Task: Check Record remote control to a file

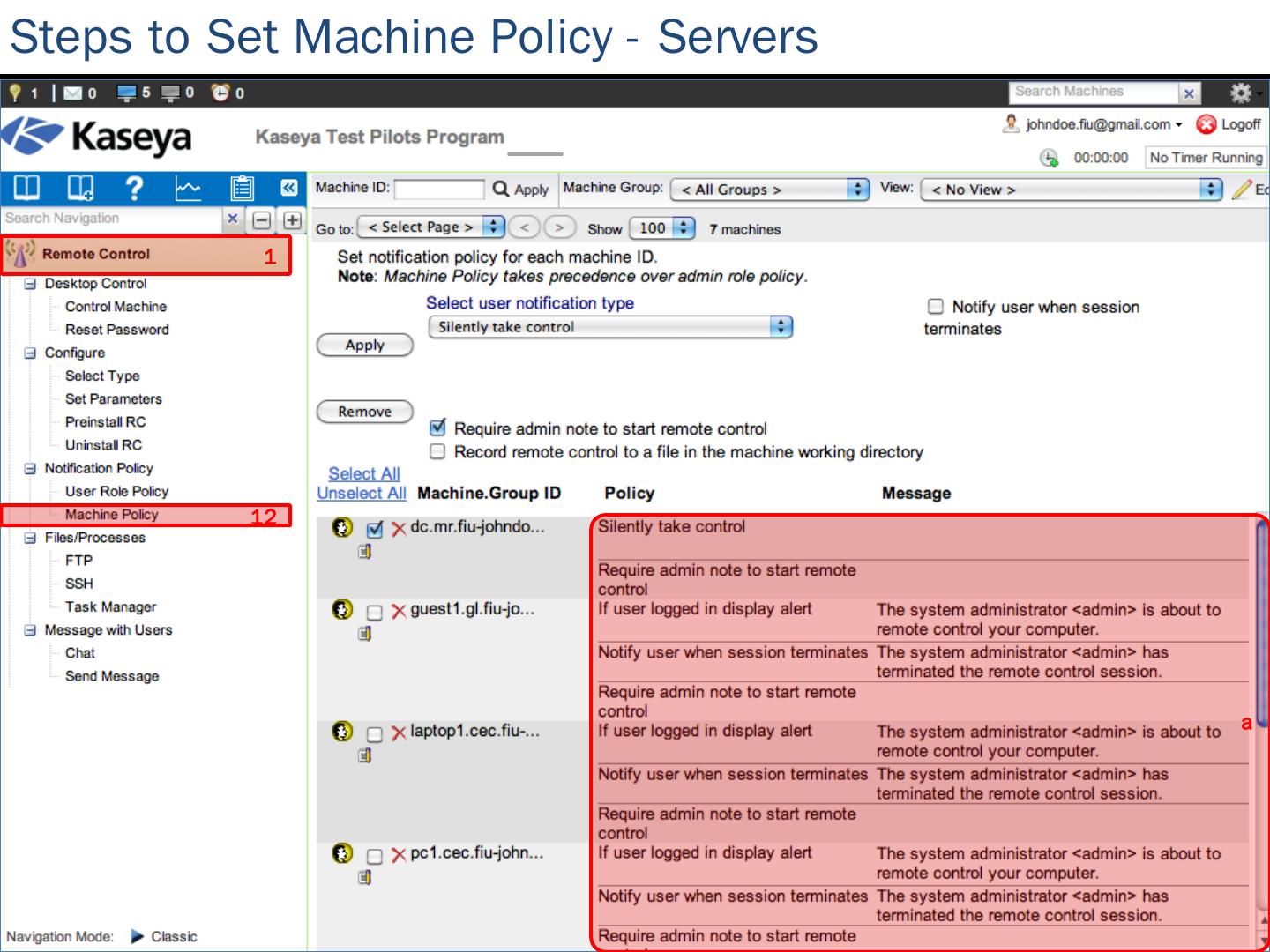Action: (437, 451)
